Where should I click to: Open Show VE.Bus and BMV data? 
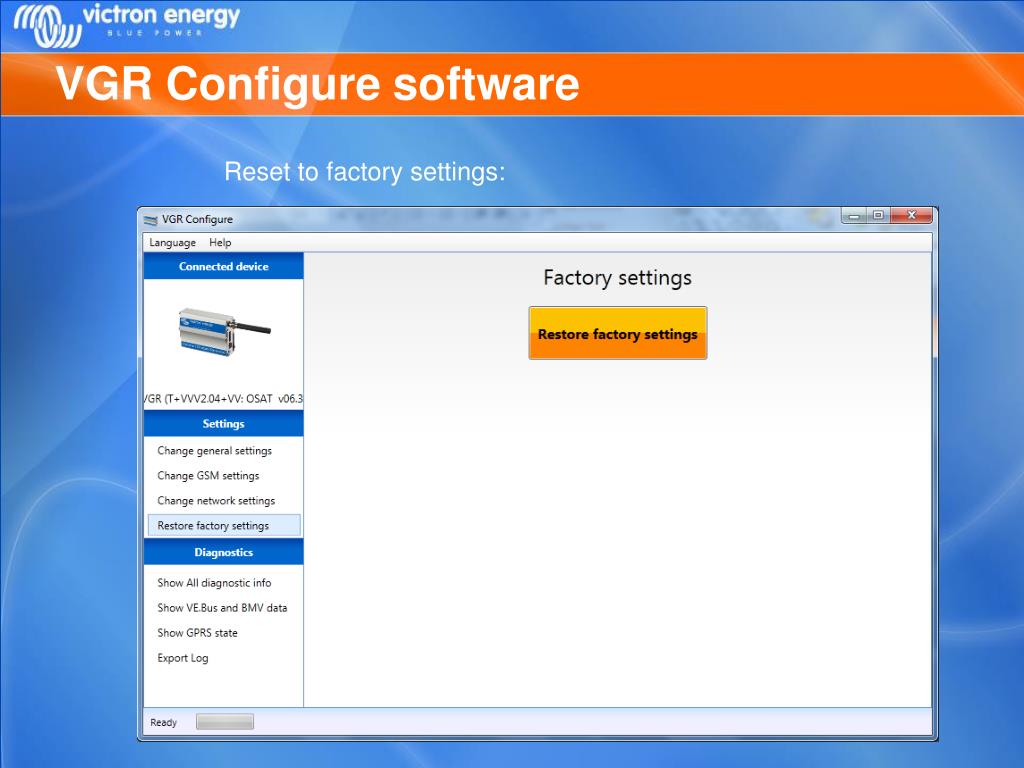click(222, 607)
